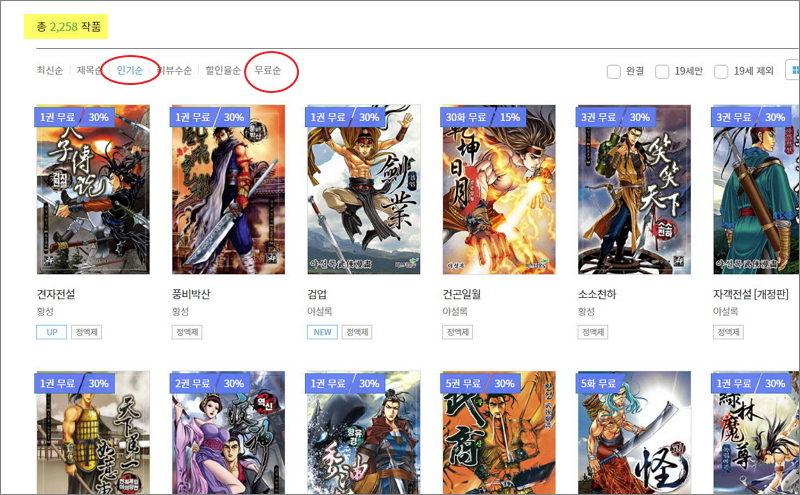Click the 풍비박산 title link
The image size is (800, 495).
(191, 294)
